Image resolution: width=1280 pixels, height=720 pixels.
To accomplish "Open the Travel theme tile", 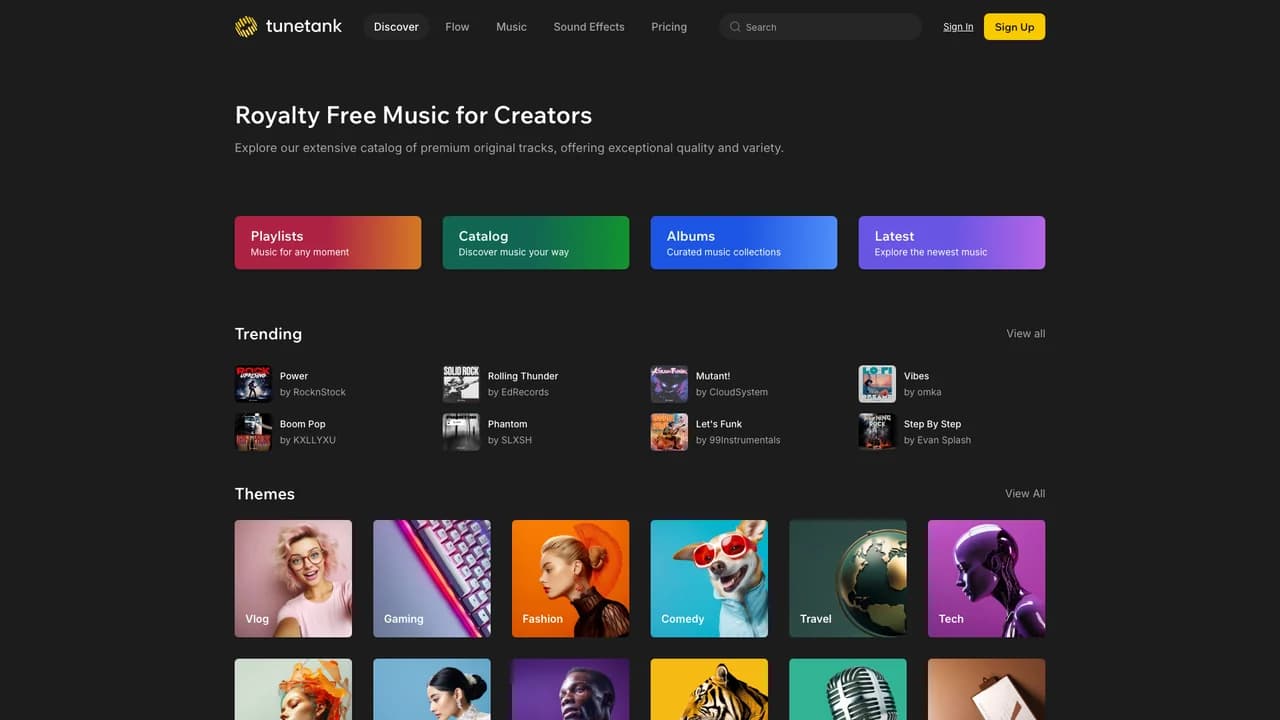I will tap(848, 579).
